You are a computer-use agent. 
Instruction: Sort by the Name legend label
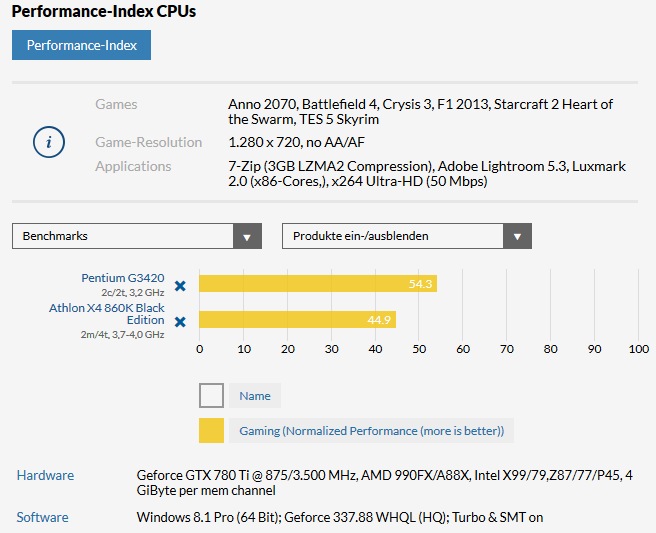point(255,396)
